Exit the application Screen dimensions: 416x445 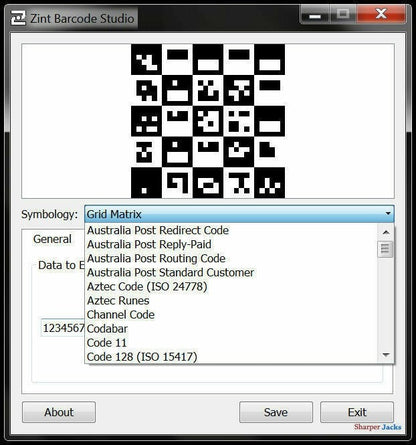point(357,412)
